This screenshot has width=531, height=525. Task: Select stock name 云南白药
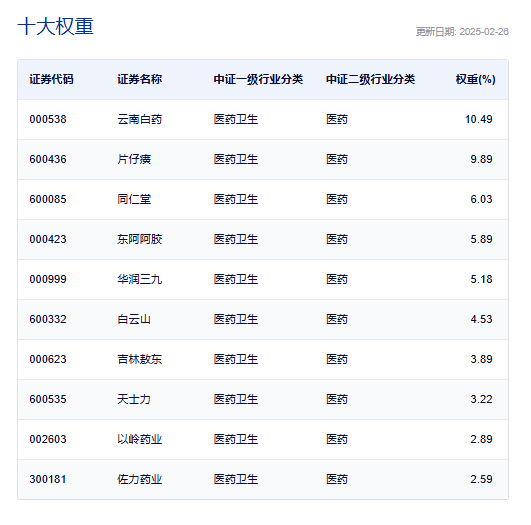(140, 120)
